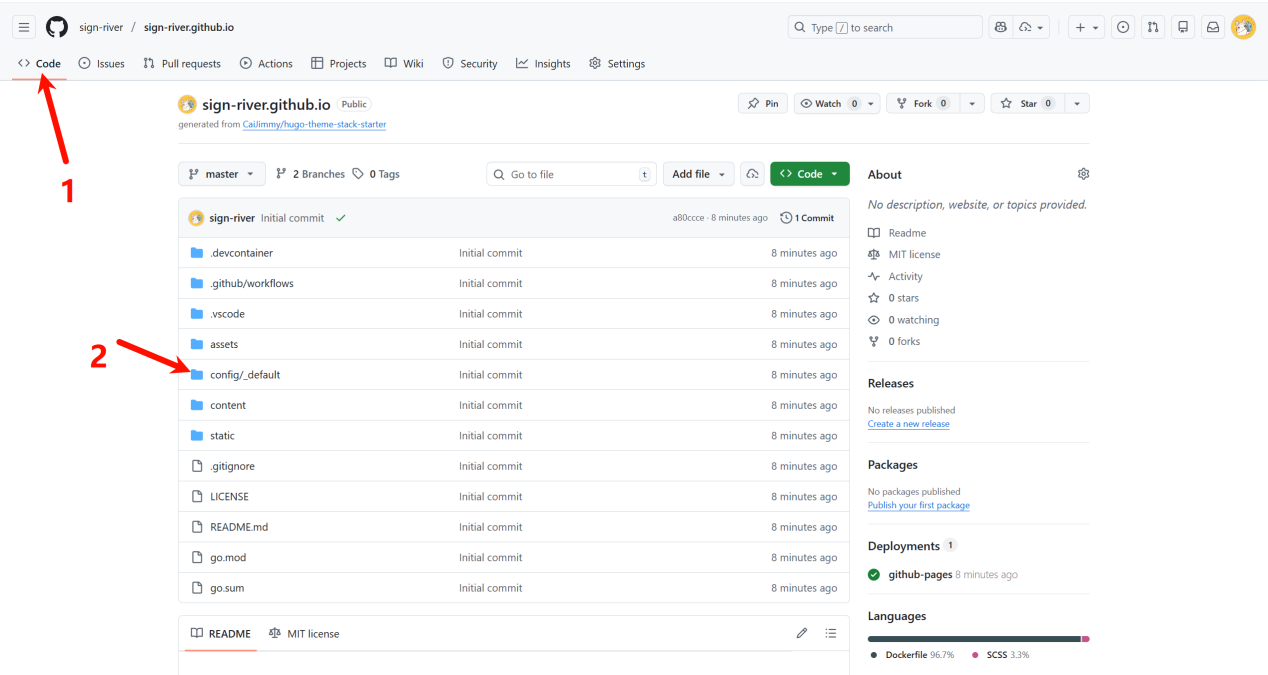Go to the GitHub homepage logo
1268x675 pixels.
(x=57, y=27)
